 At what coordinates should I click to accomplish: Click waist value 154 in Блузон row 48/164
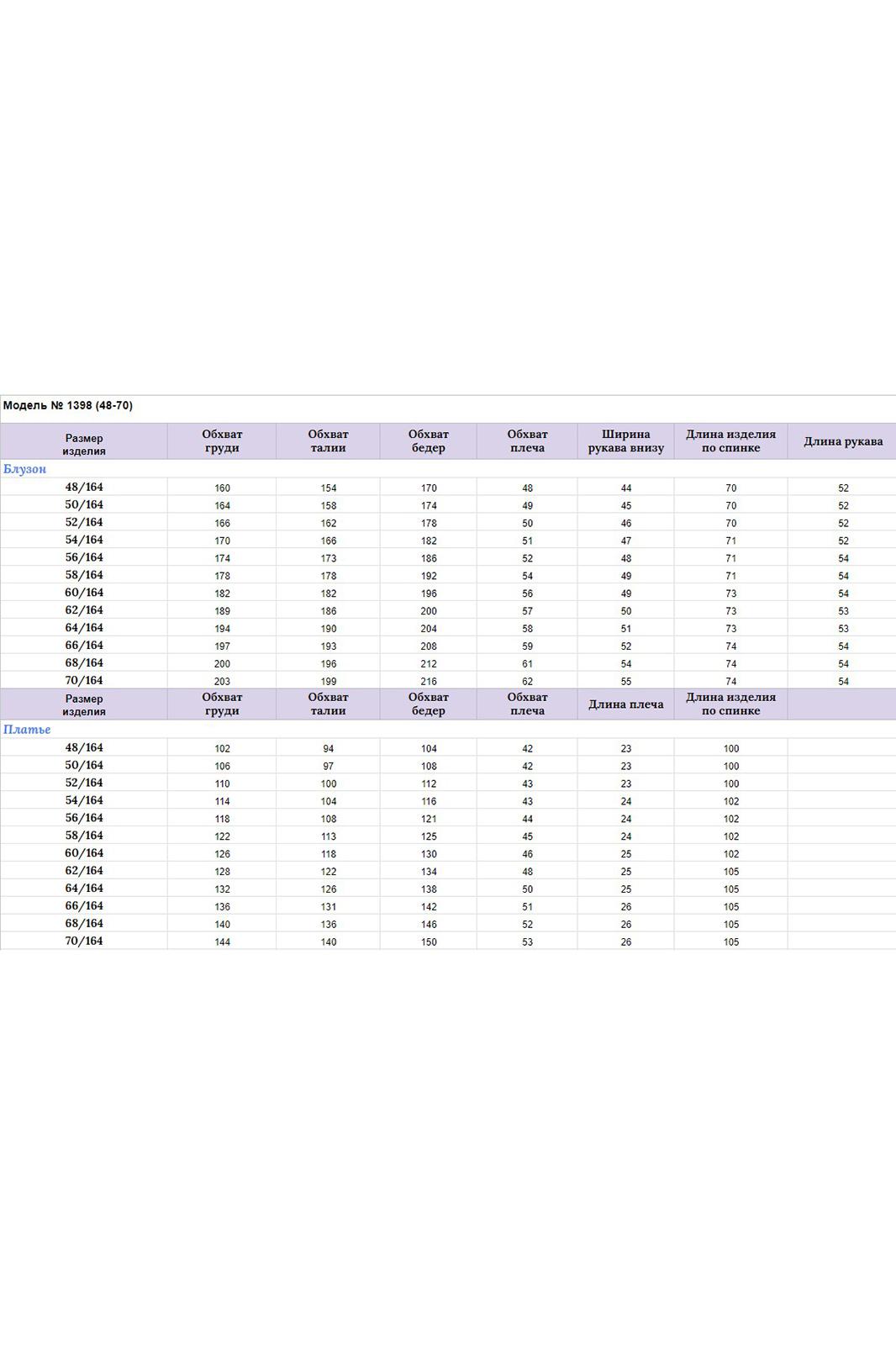tap(328, 488)
